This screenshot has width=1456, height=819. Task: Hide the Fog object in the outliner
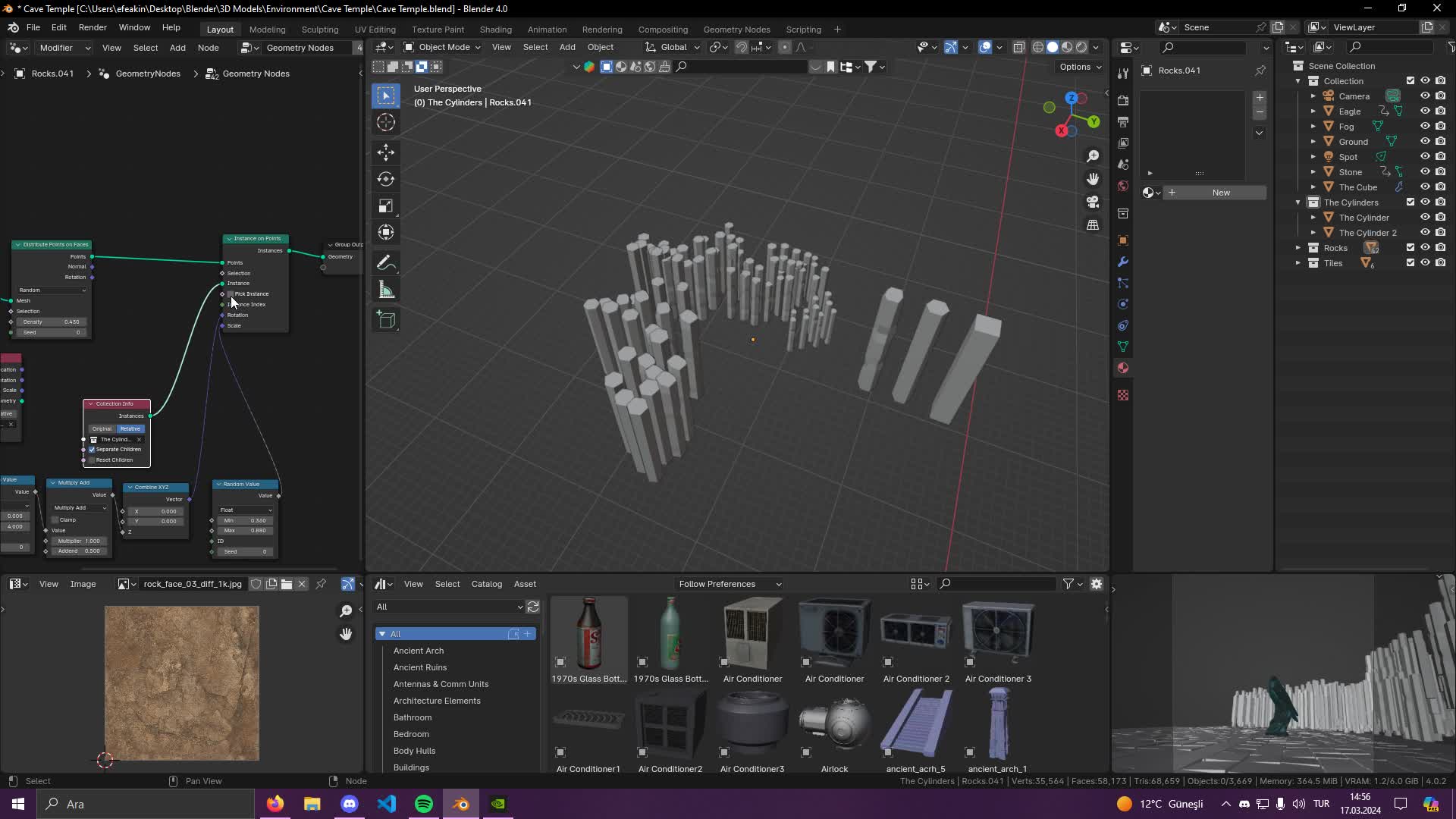click(x=1426, y=126)
